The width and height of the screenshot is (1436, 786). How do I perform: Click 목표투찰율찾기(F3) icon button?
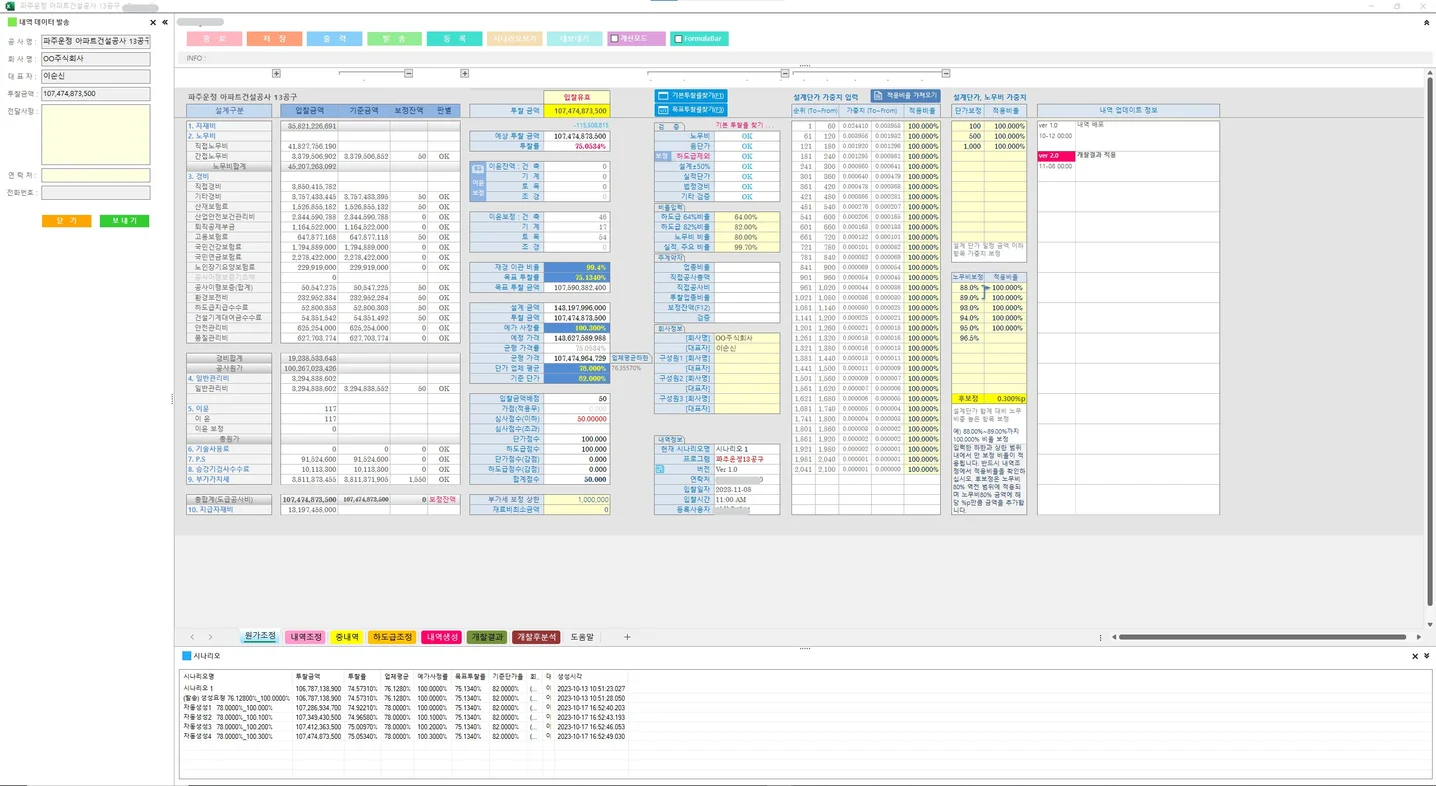(691, 108)
